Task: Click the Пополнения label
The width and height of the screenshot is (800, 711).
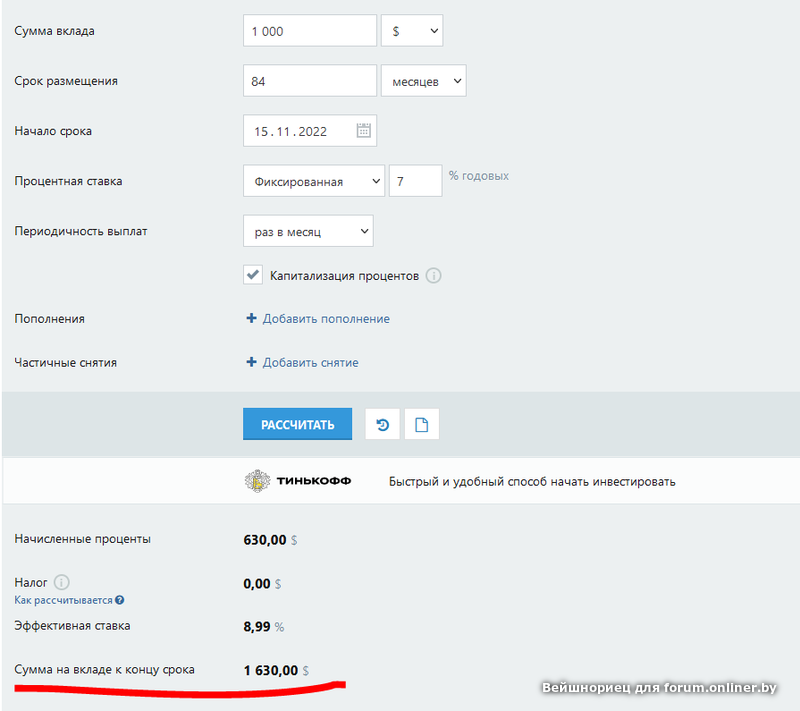Action: click(49, 319)
